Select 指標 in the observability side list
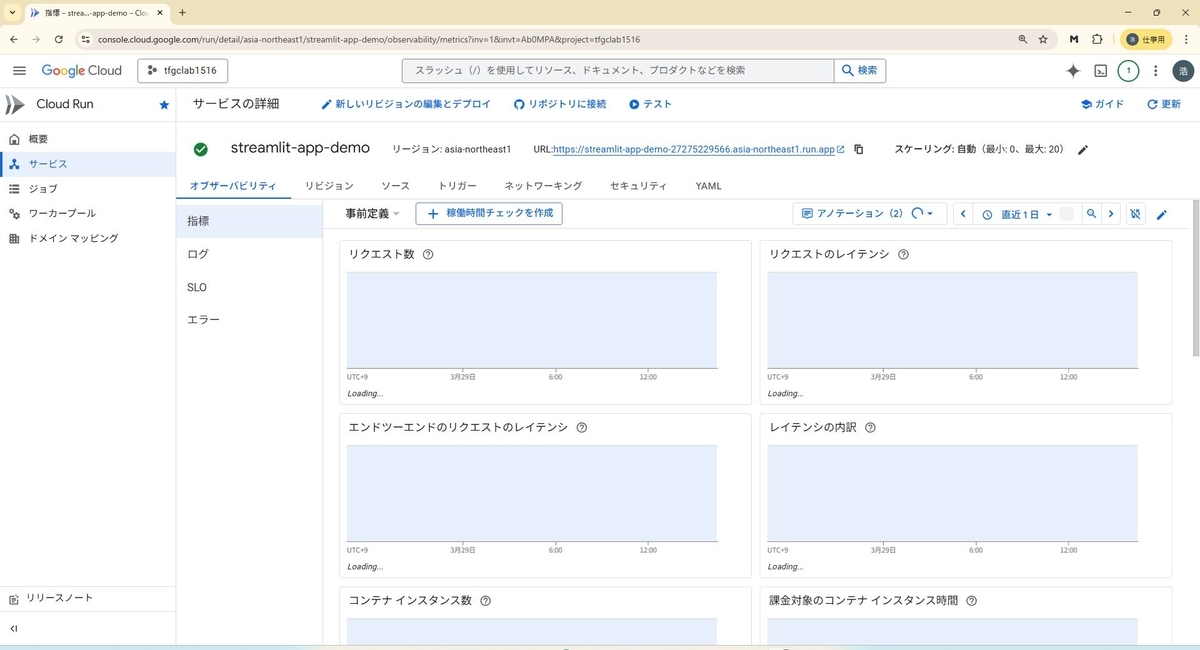1200x650 pixels. (x=250, y=221)
